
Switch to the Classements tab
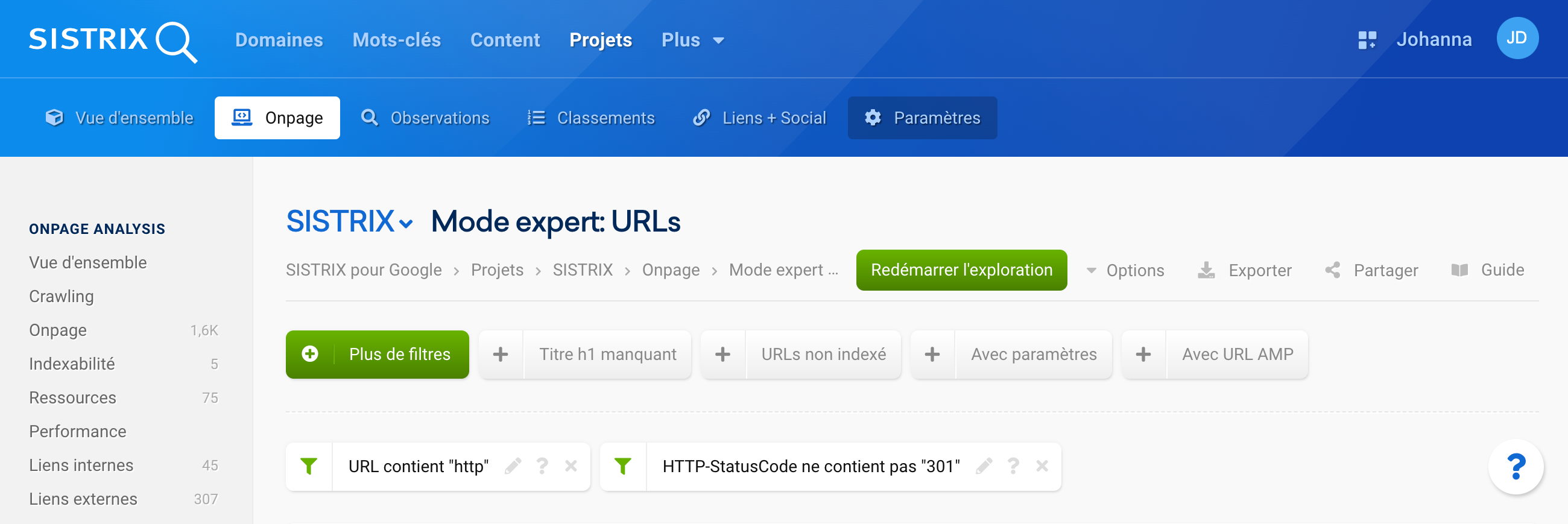point(590,118)
